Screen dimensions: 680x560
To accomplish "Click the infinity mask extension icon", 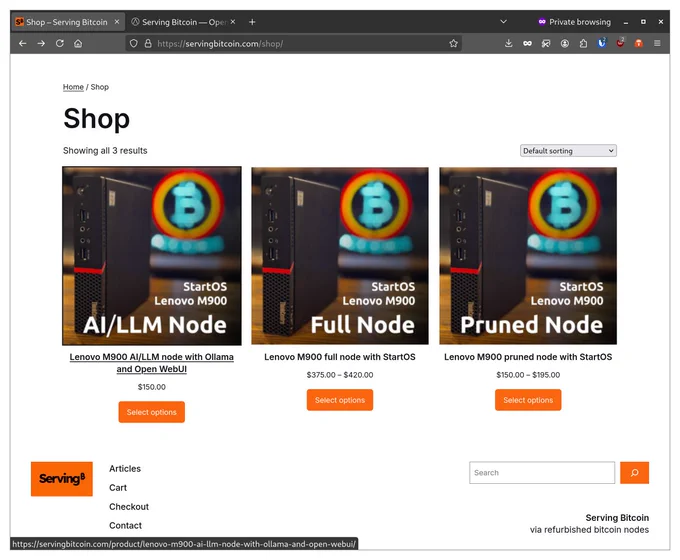I will (527, 43).
